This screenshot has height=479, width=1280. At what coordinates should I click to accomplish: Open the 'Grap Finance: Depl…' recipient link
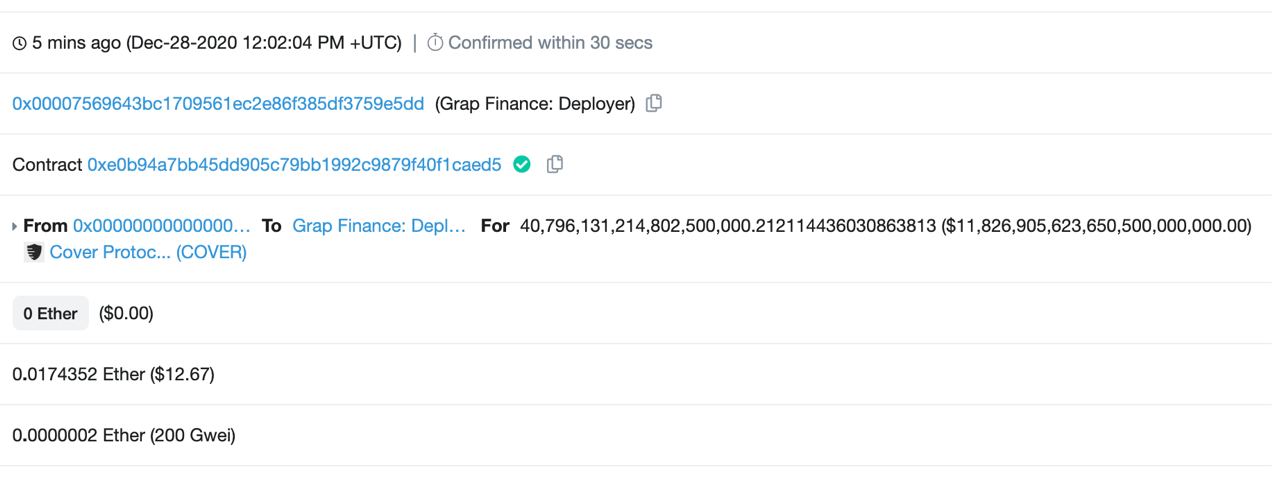(x=379, y=226)
